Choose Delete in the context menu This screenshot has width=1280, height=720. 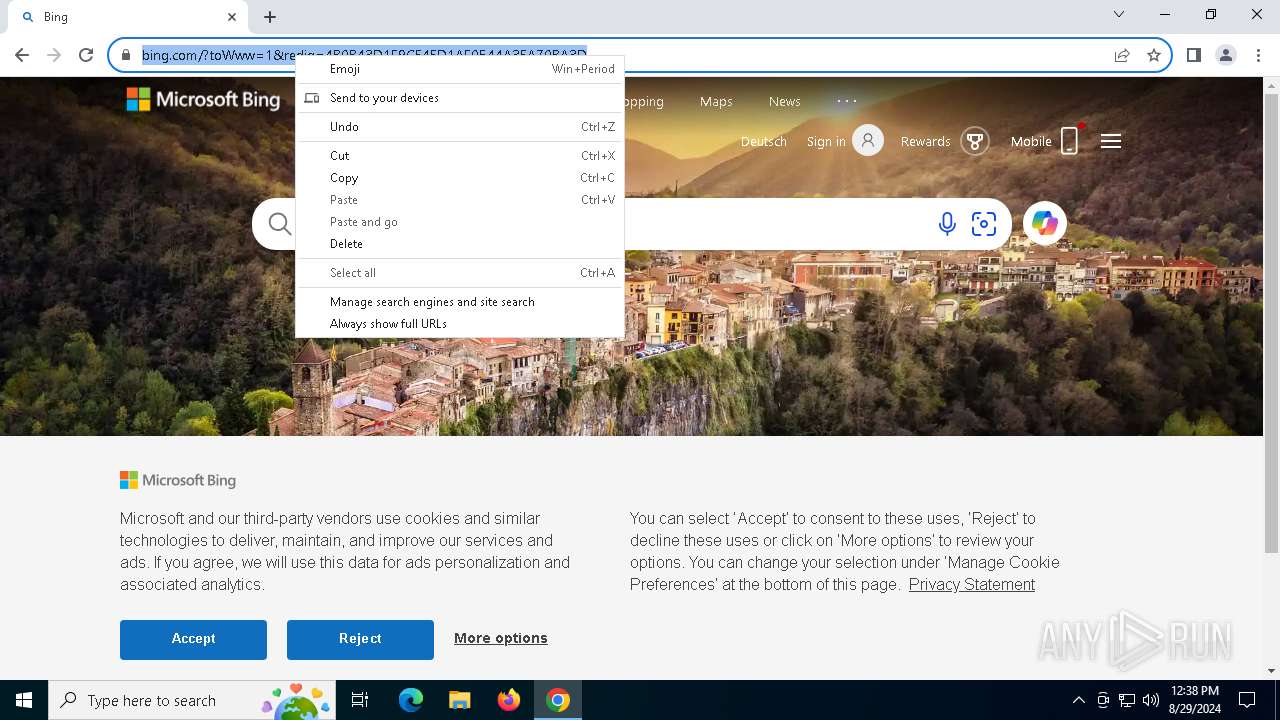point(460,244)
